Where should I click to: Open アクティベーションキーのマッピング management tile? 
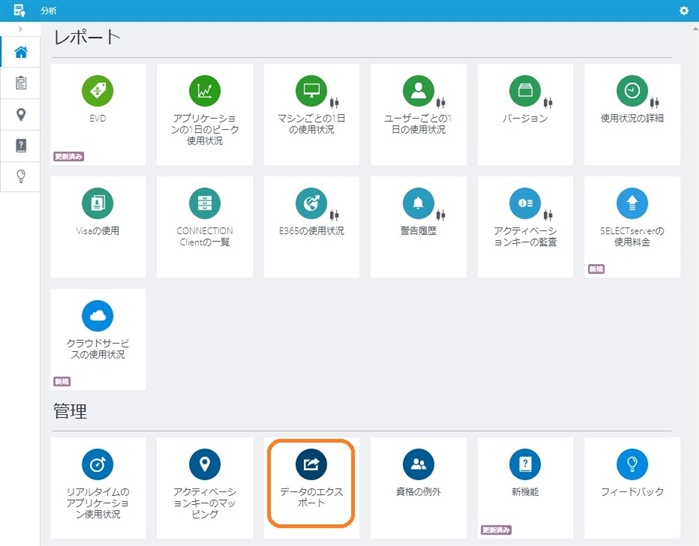(205, 488)
